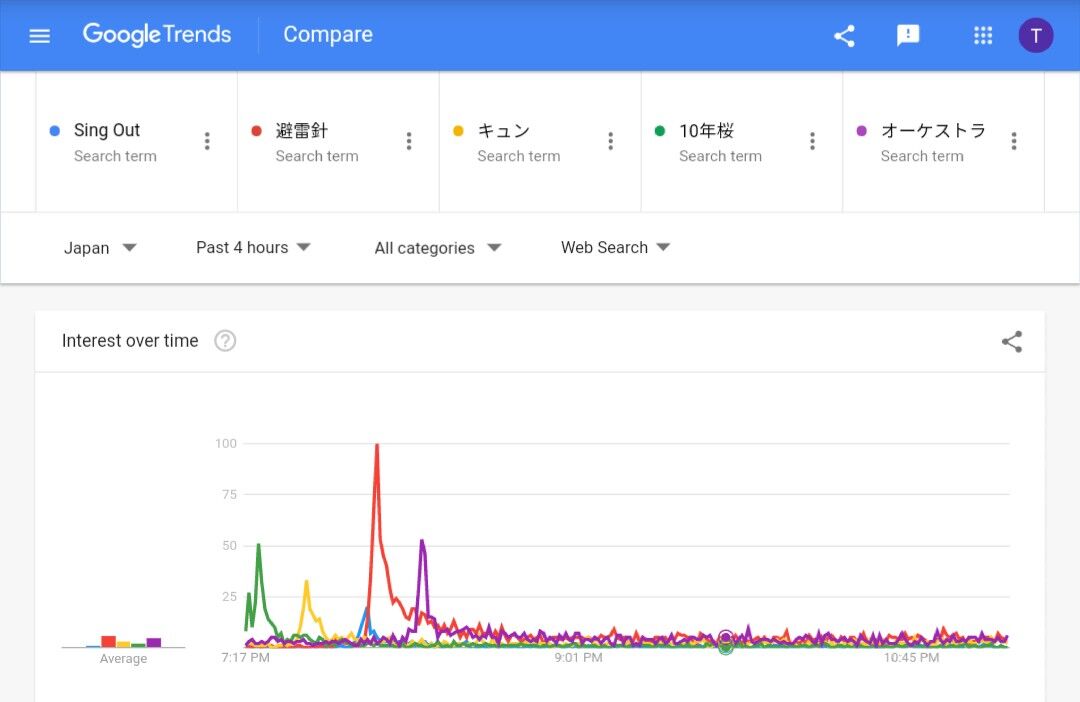Expand the Past 4 hours dropdown
The height and width of the screenshot is (702, 1080).
(x=253, y=247)
